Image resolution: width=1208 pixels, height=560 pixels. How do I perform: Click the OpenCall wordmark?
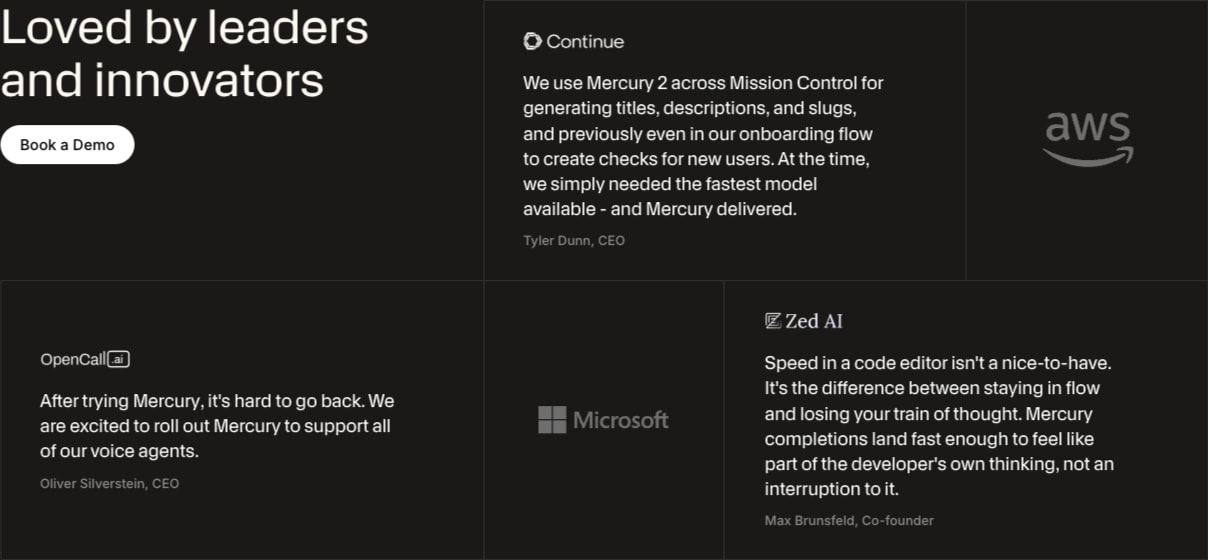[73, 359]
